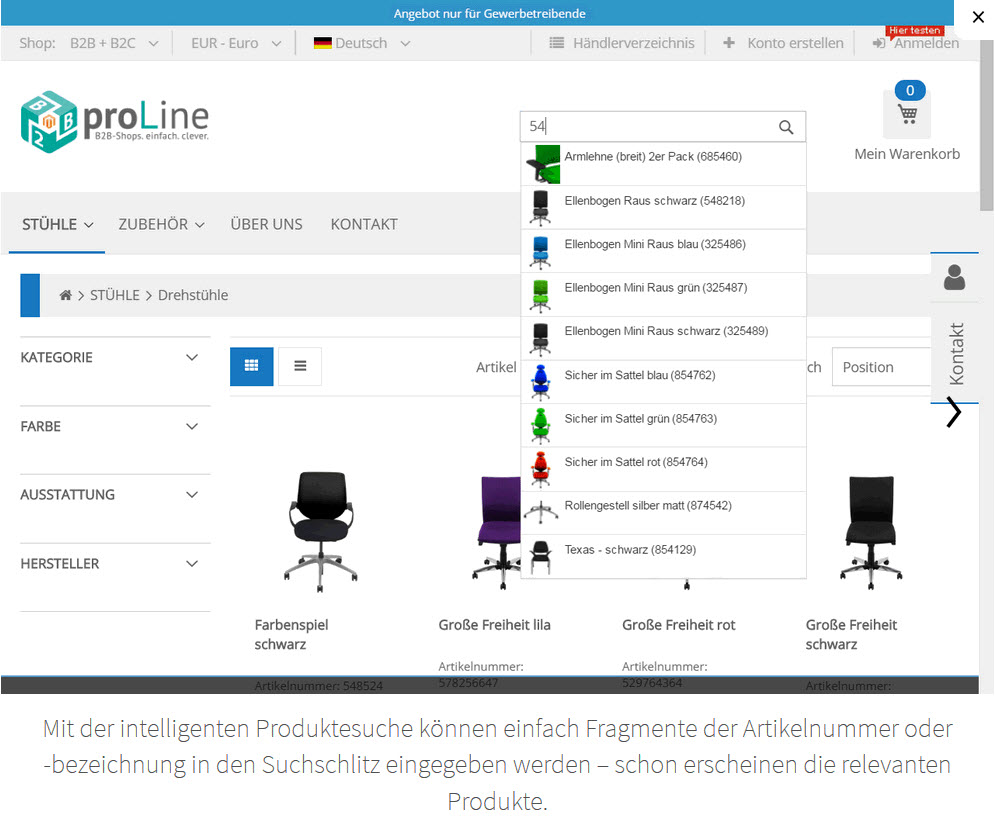The height and width of the screenshot is (816, 995).
Task: Click the Armlehne suggestion thumbnail
Action: point(543,164)
